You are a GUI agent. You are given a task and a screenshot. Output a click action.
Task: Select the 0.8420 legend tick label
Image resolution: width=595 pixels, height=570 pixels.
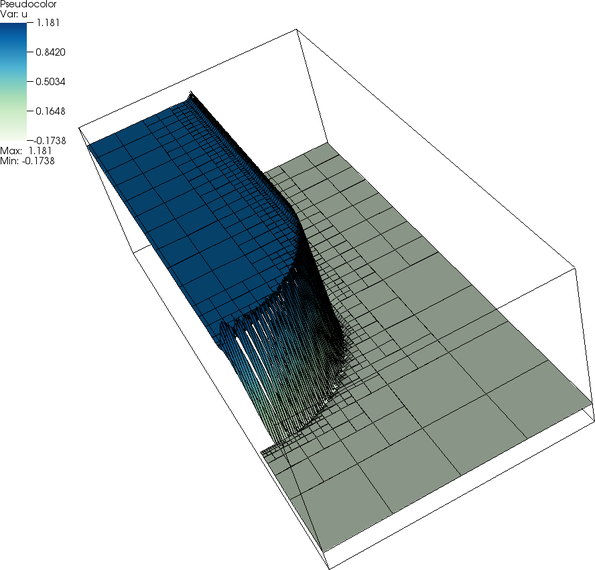(x=50, y=52)
